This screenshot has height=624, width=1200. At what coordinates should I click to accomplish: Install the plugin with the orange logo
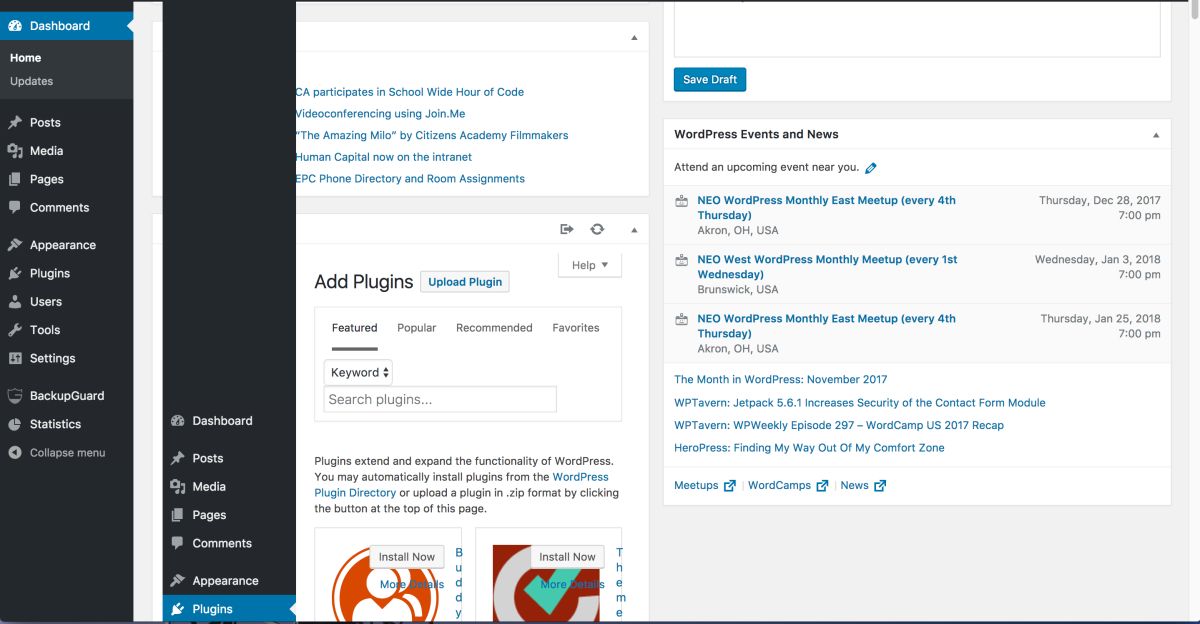407,557
